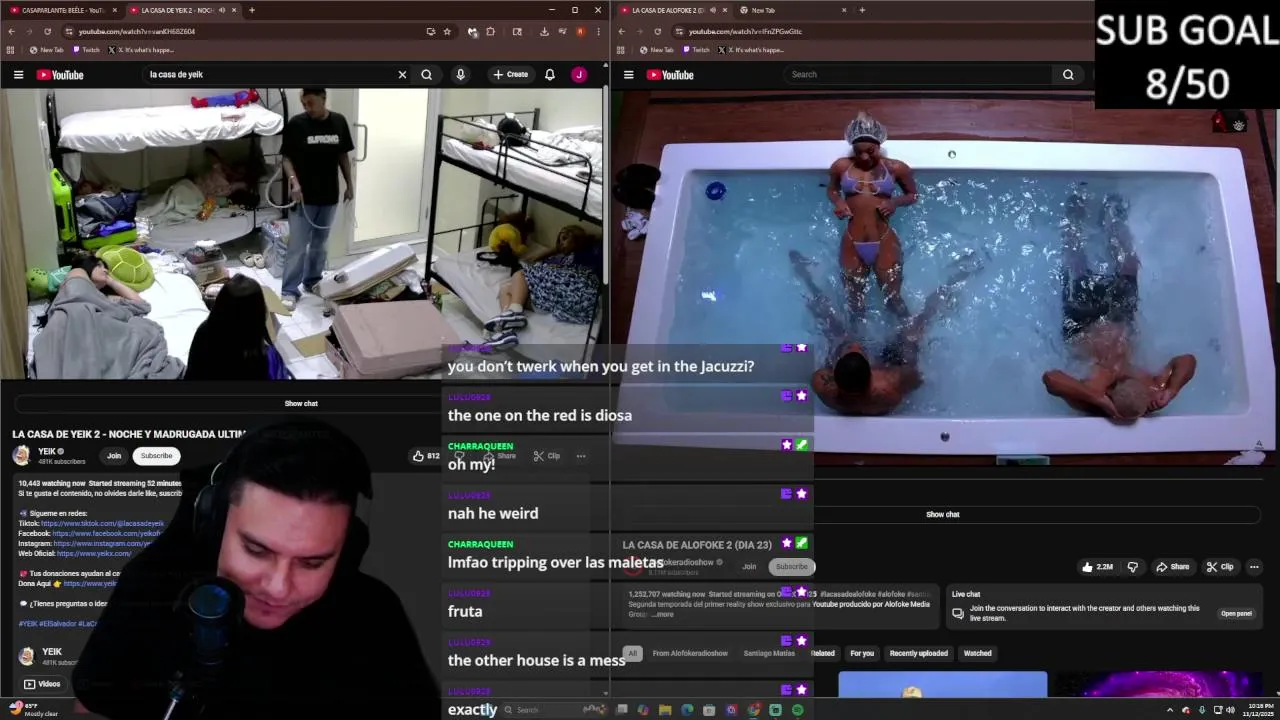Go back in the right browser window
This screenshot has width=1280, height=720.
pyautogui.click(x=621, y=31)
